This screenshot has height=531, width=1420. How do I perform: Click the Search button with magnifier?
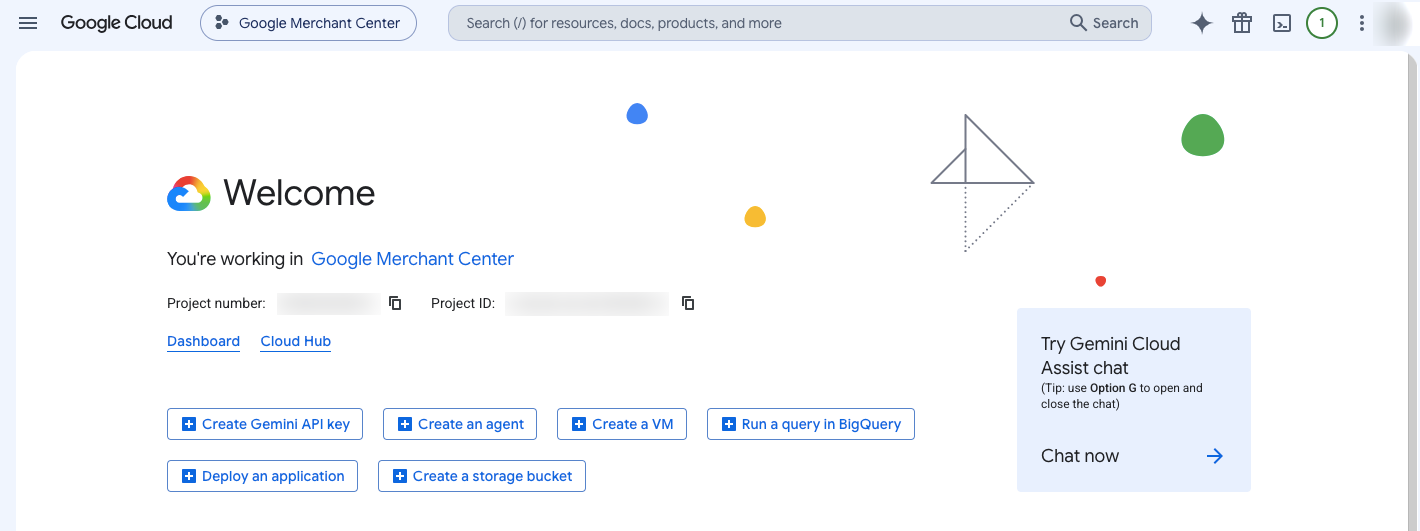1104,23
